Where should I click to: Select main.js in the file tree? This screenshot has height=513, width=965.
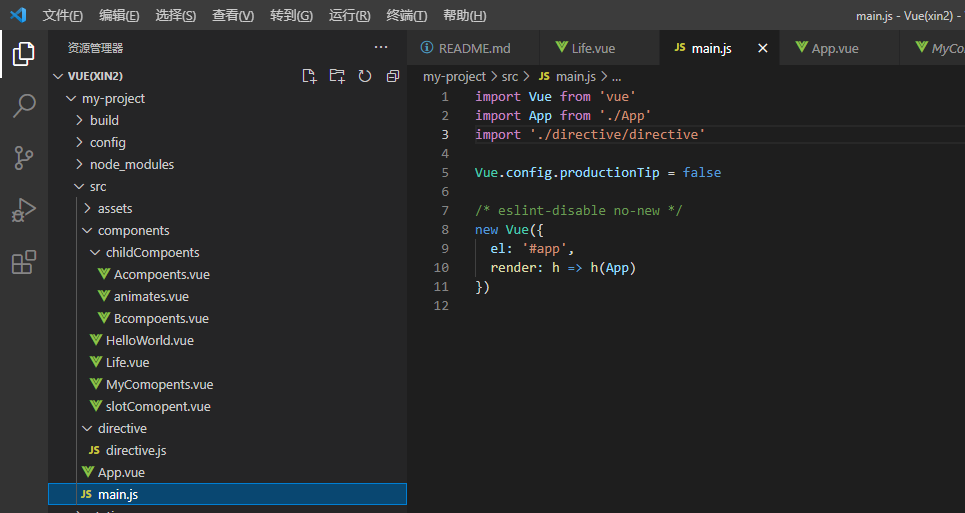227,494
